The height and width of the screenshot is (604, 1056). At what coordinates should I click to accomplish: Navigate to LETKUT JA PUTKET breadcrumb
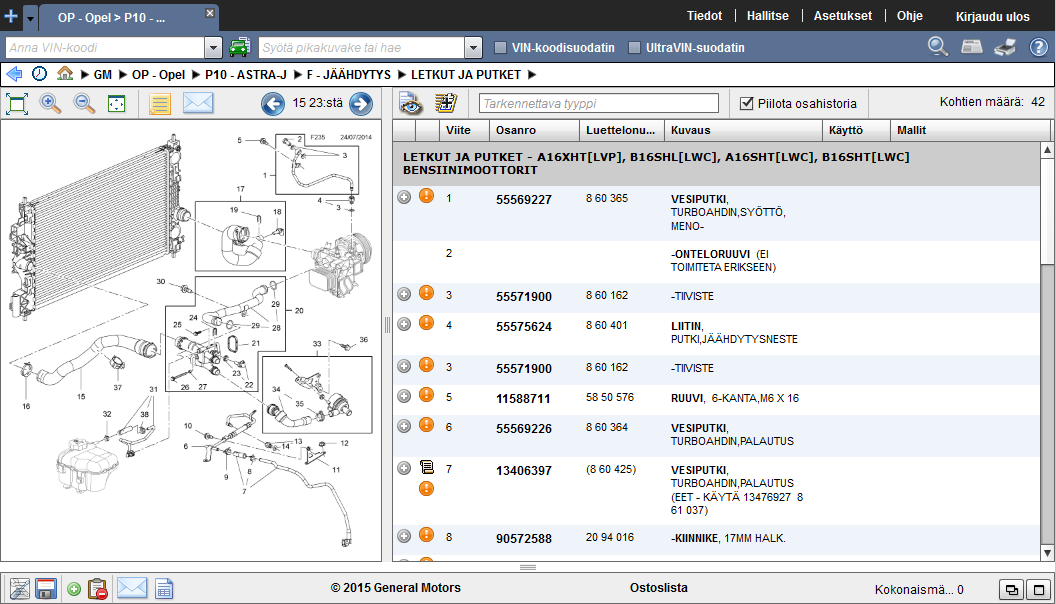point(466,75)
